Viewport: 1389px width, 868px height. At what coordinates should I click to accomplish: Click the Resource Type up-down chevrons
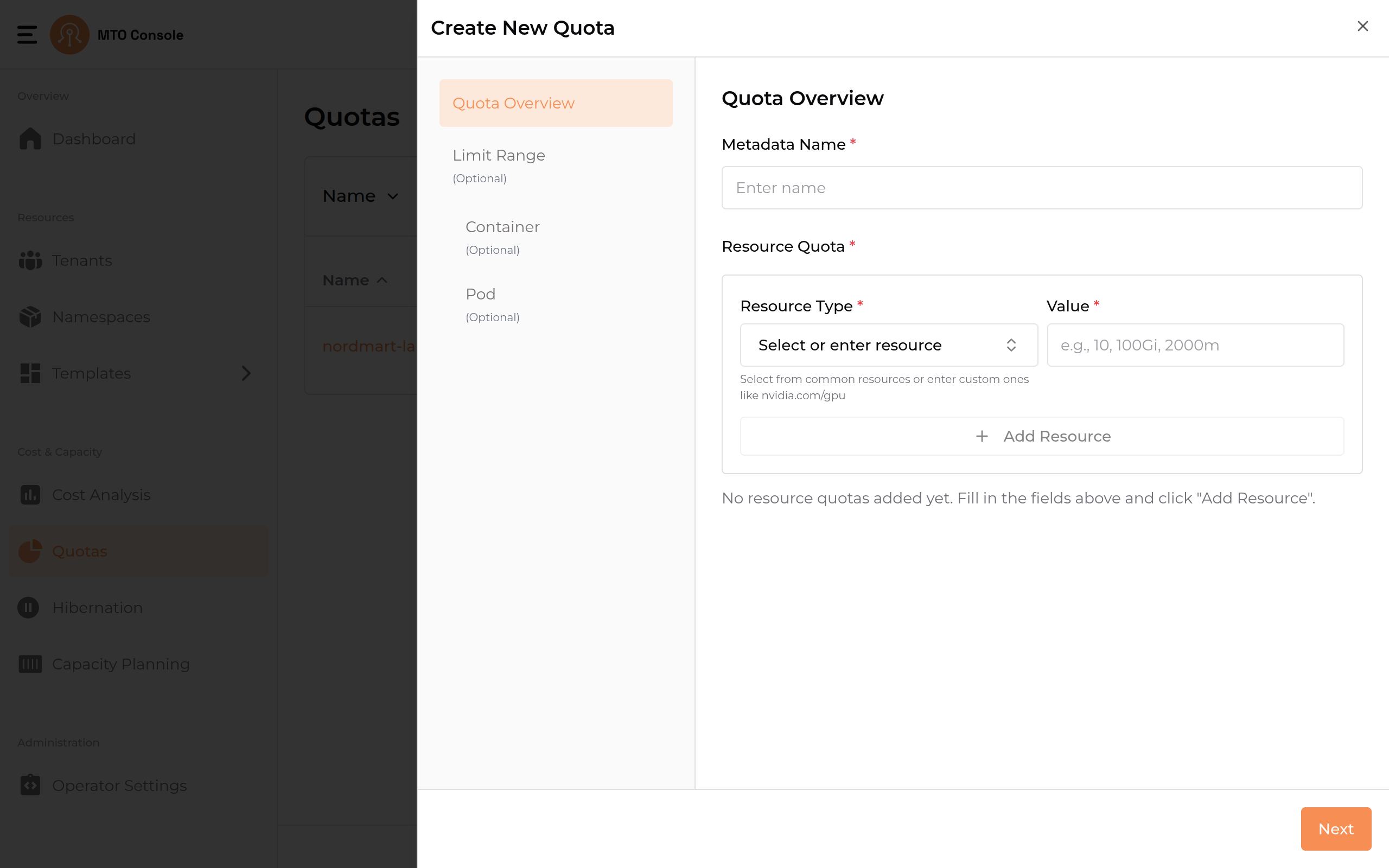tap(1011, 345)
